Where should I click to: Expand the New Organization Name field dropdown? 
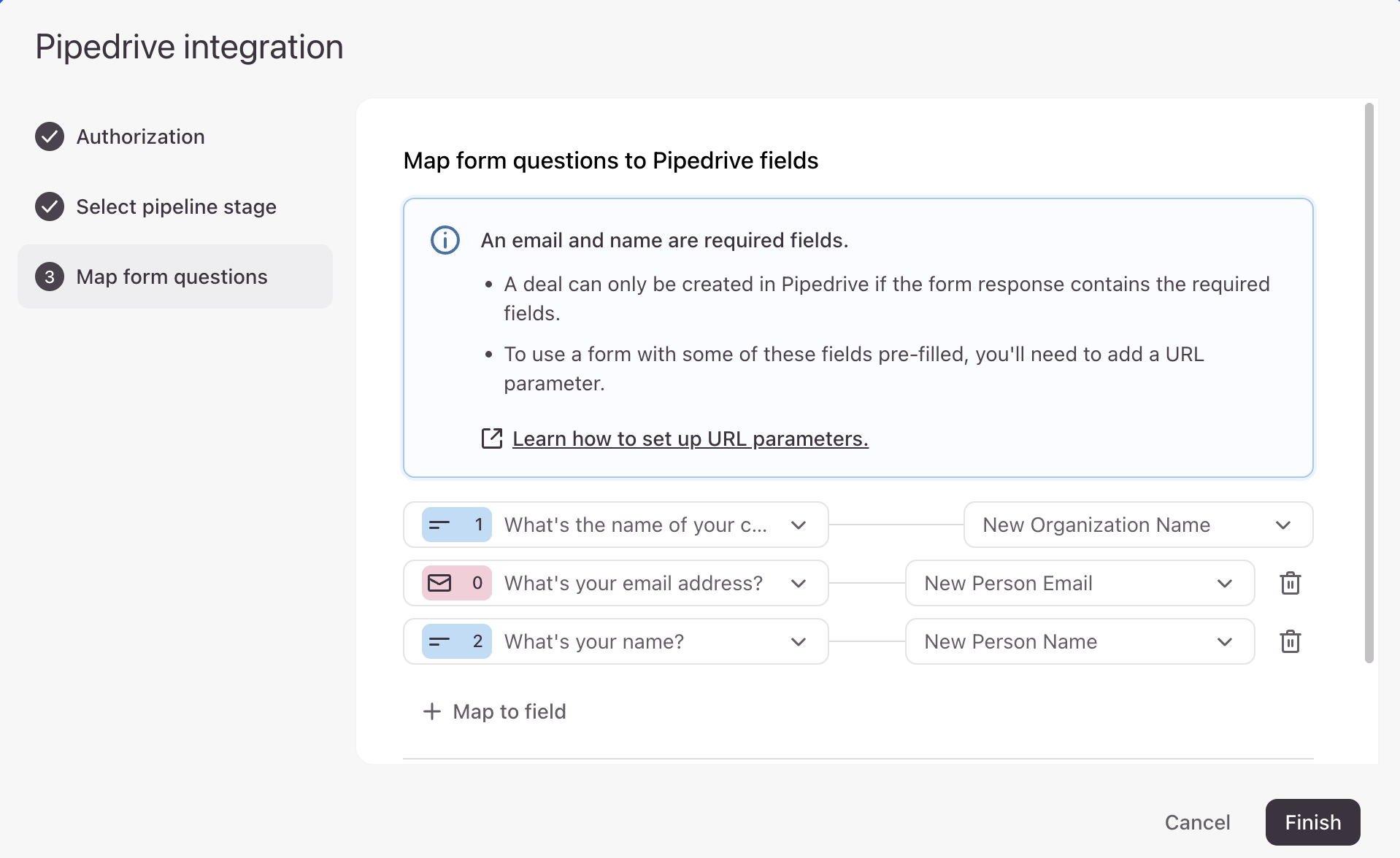(x=1139, y=525)
